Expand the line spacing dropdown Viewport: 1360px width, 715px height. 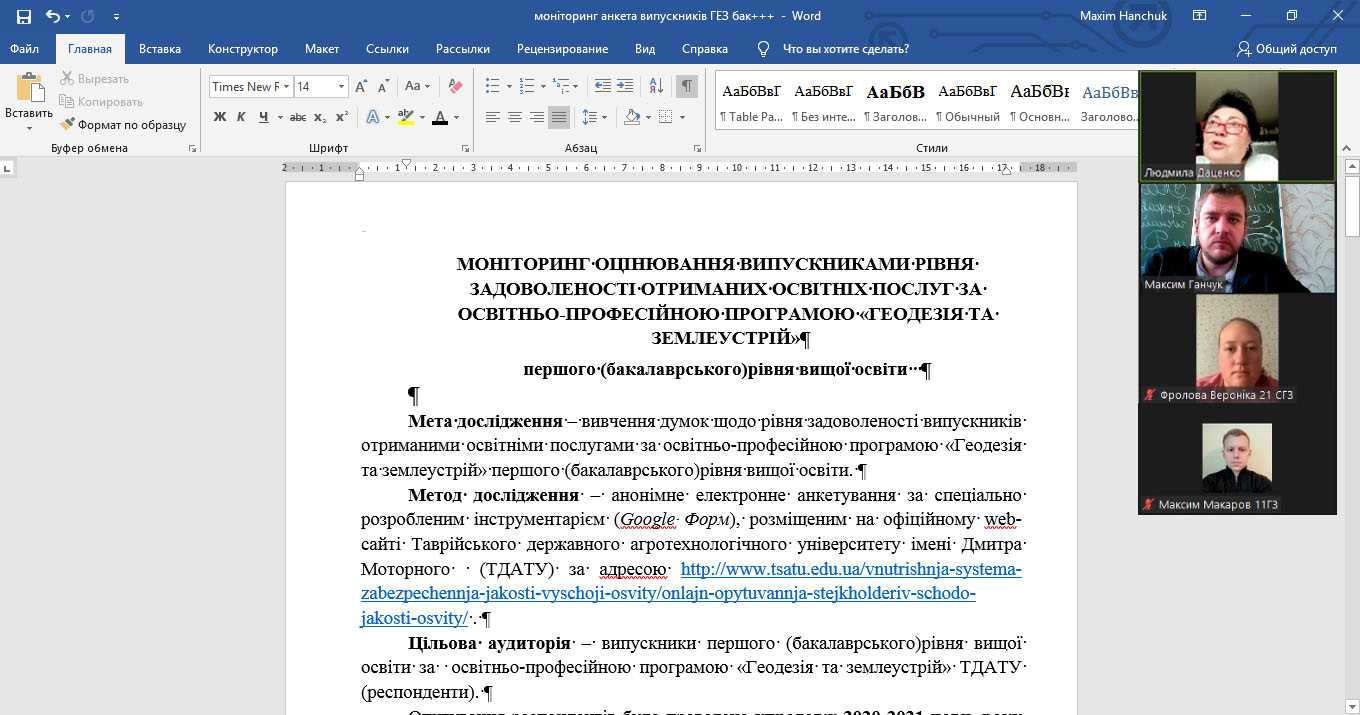pyautogui.click(x=604, y=117)
